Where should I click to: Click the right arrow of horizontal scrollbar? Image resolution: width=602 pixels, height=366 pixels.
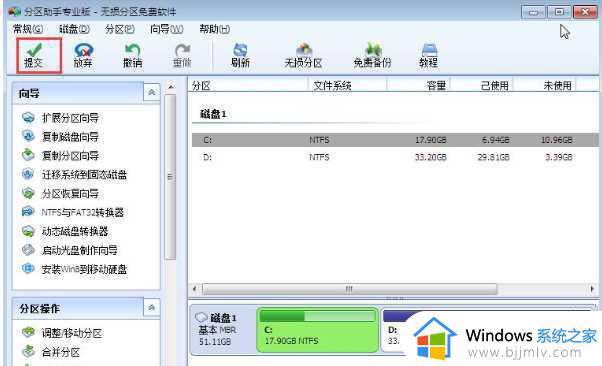(x=592, y=288)
